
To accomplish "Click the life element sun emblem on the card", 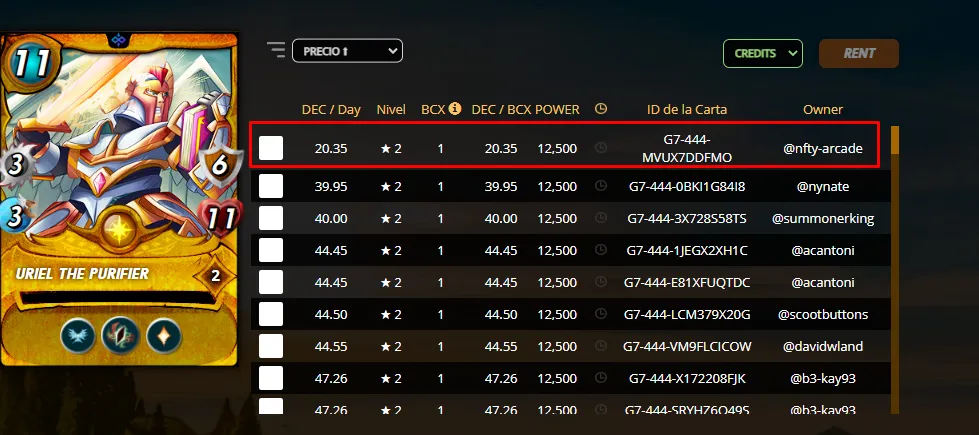I will pyautogui.click(x=117, y=230).
